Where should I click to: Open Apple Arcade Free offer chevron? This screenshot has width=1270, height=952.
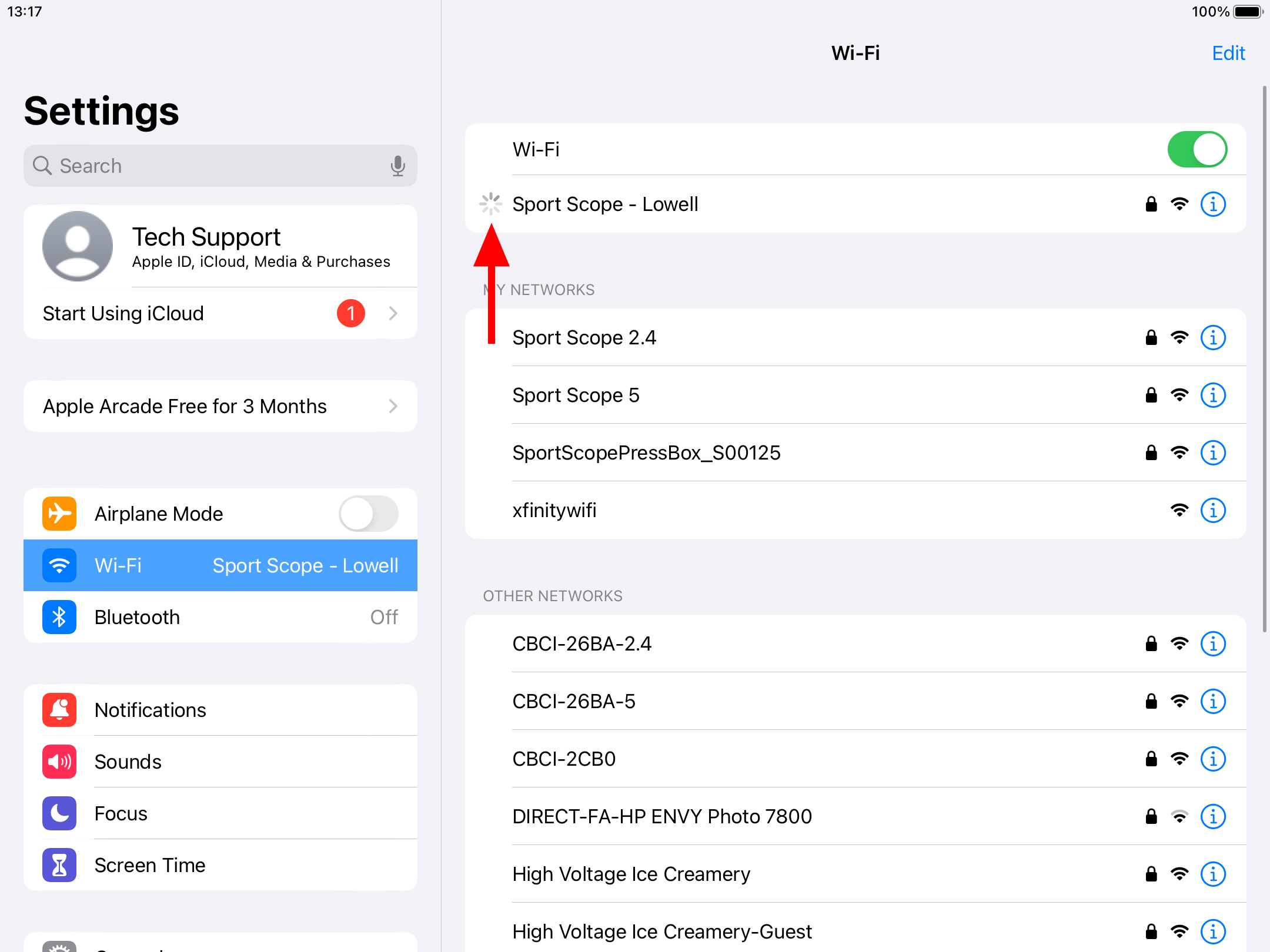(x=393, y=406)
